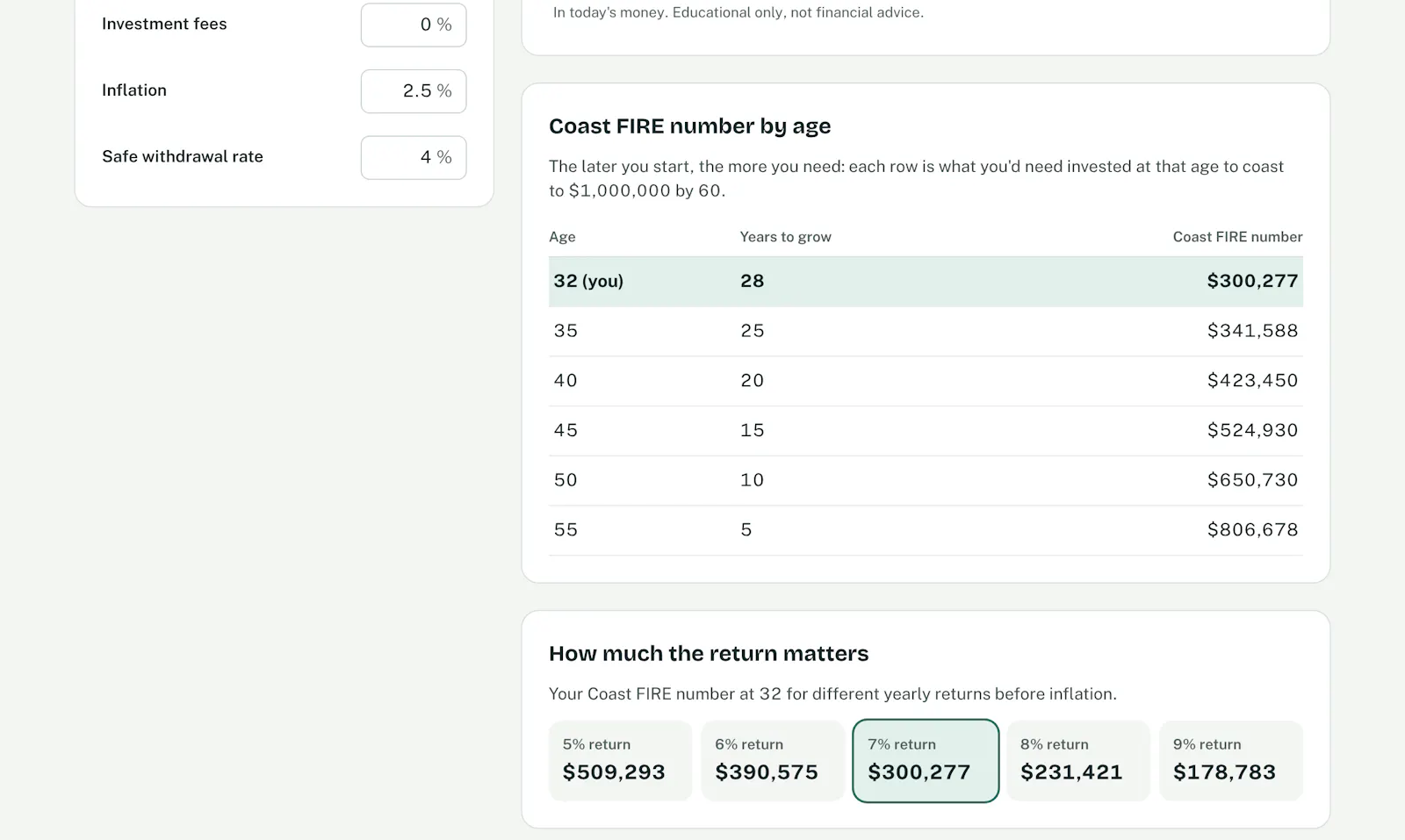This screenshot has width=1405, height=840.
Task: Click the Age column header
Action: point(562,237)
